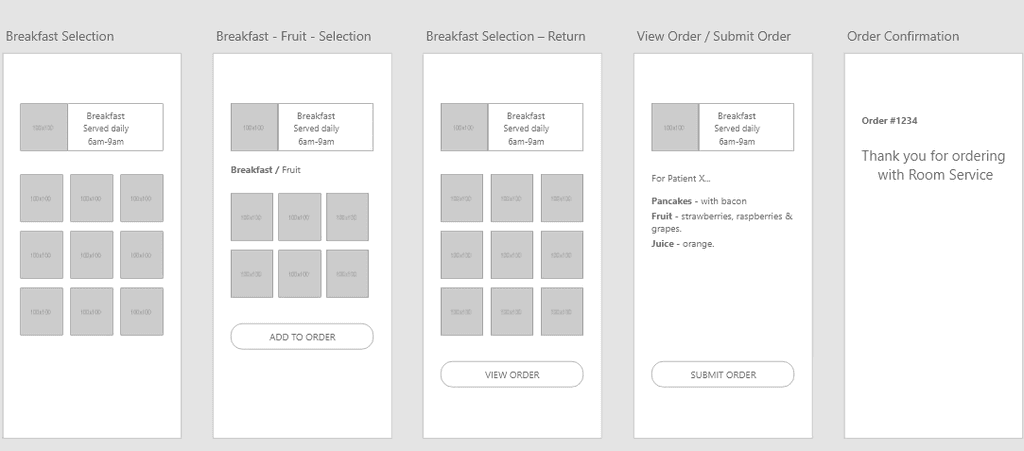Click the VIEW ORDER button
The image size is (1024, 451).
512,375
